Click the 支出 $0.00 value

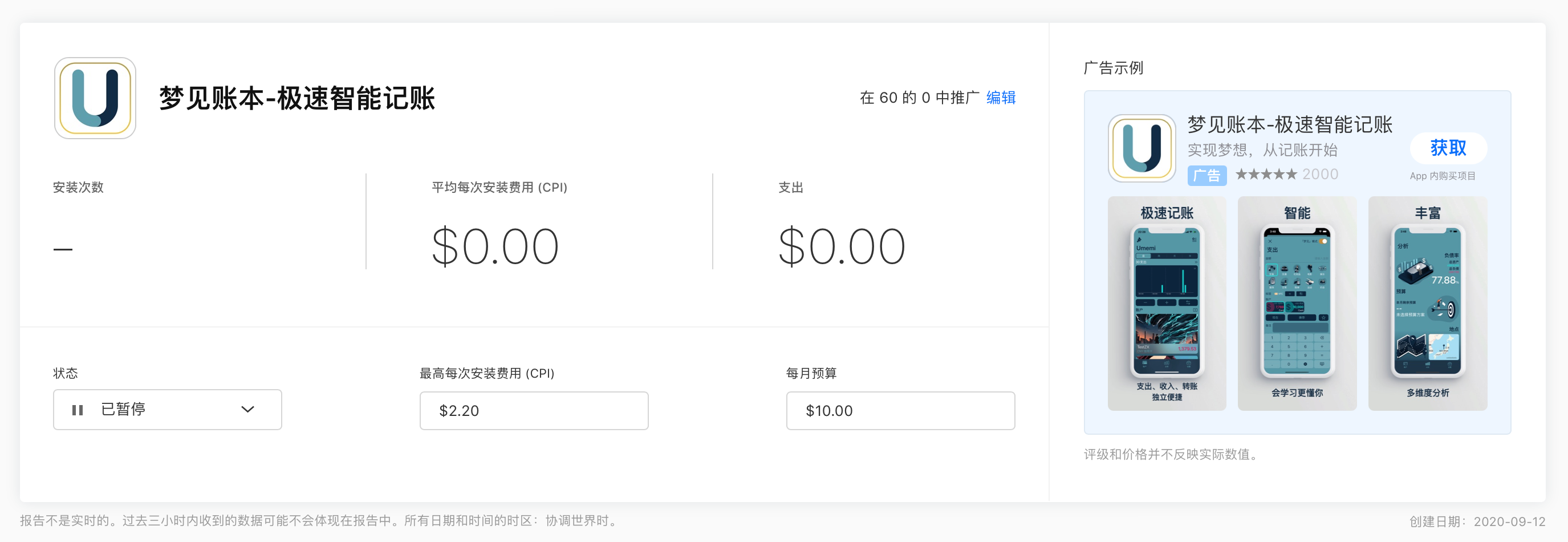tap(842, 246)
